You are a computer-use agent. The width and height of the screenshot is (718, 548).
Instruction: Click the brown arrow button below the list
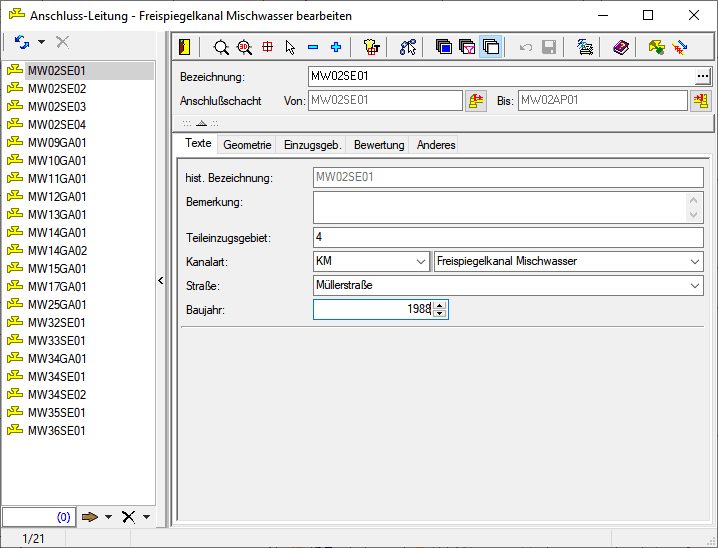tap(90, 517)
